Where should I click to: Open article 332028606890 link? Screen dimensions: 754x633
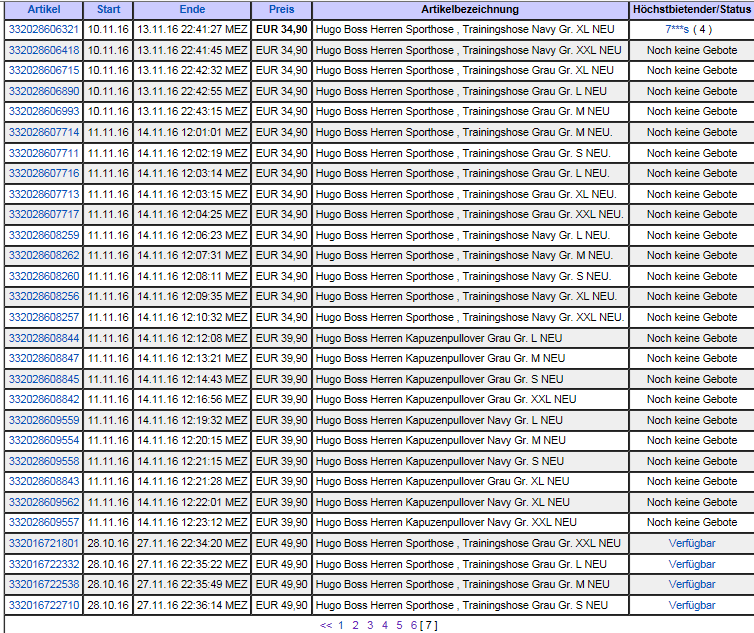(44, 91)
